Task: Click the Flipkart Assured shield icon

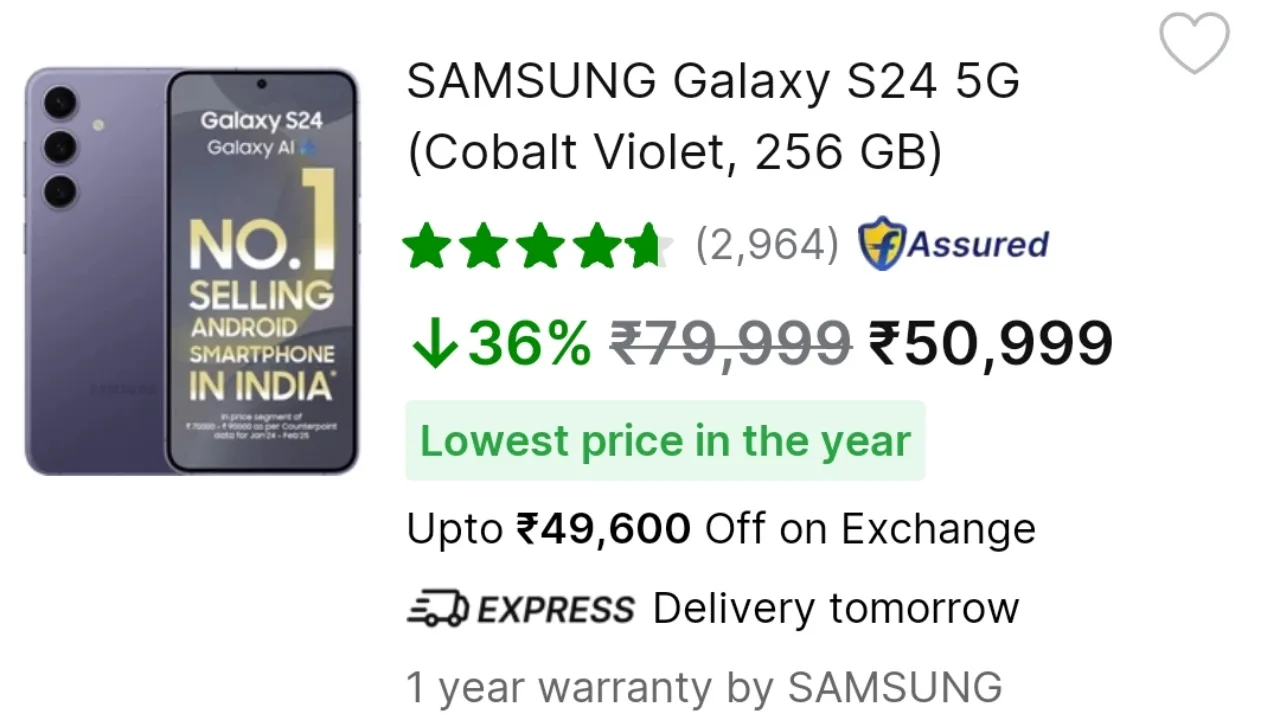Action: coord(881,246)
